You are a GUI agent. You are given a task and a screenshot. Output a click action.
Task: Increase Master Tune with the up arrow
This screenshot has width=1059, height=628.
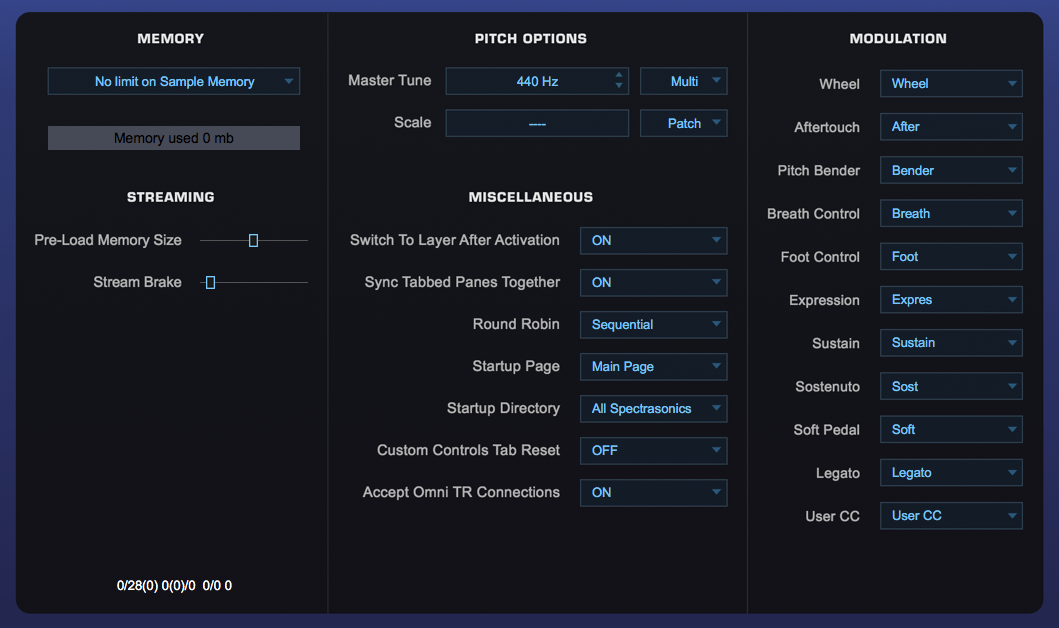pos(619,75)
